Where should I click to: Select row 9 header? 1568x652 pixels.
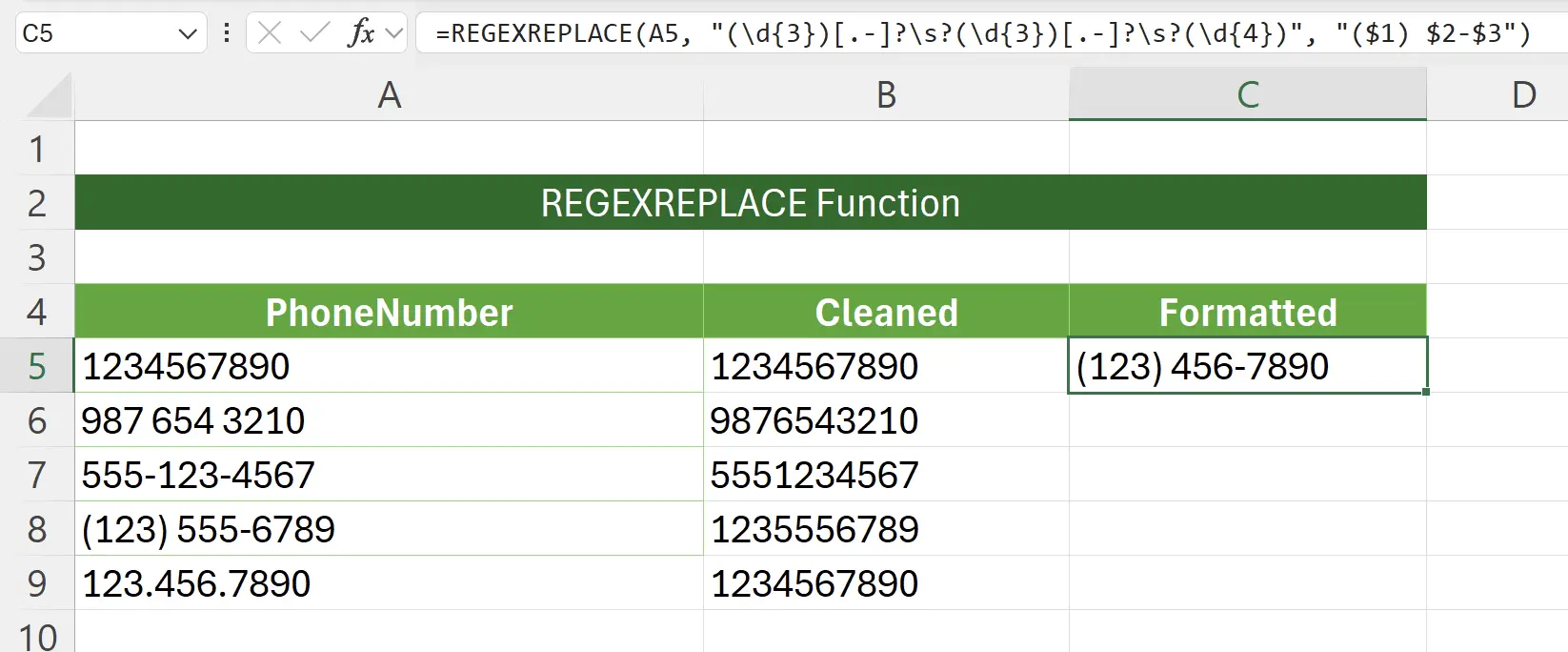37,583
